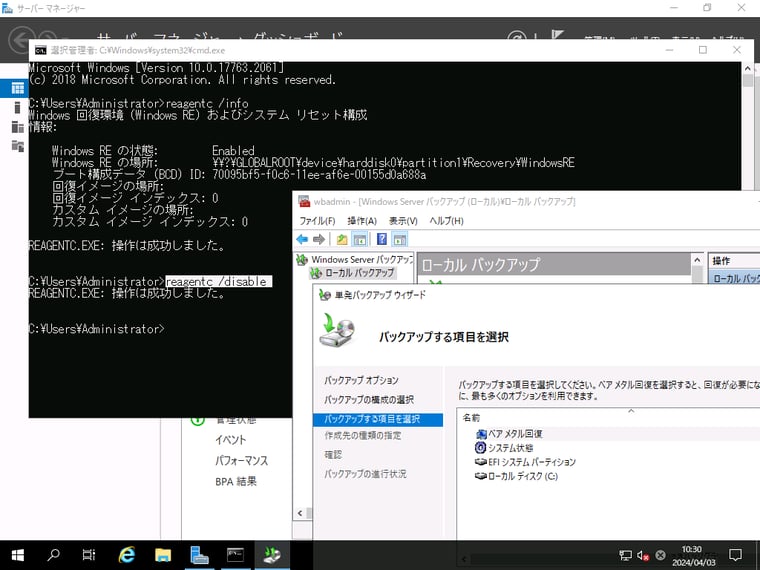760x570 pixels.
Task: Open イベント link in Server Manager tile
Action: [231, 440]
